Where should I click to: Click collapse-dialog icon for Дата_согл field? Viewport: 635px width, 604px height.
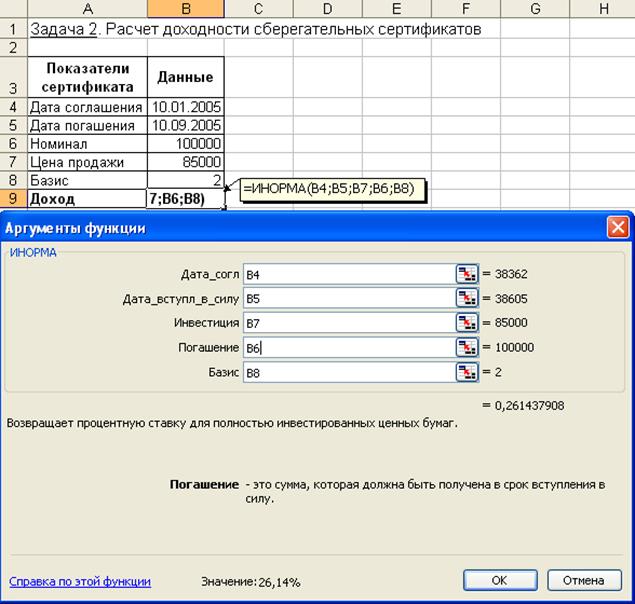[x=467, y=273]
